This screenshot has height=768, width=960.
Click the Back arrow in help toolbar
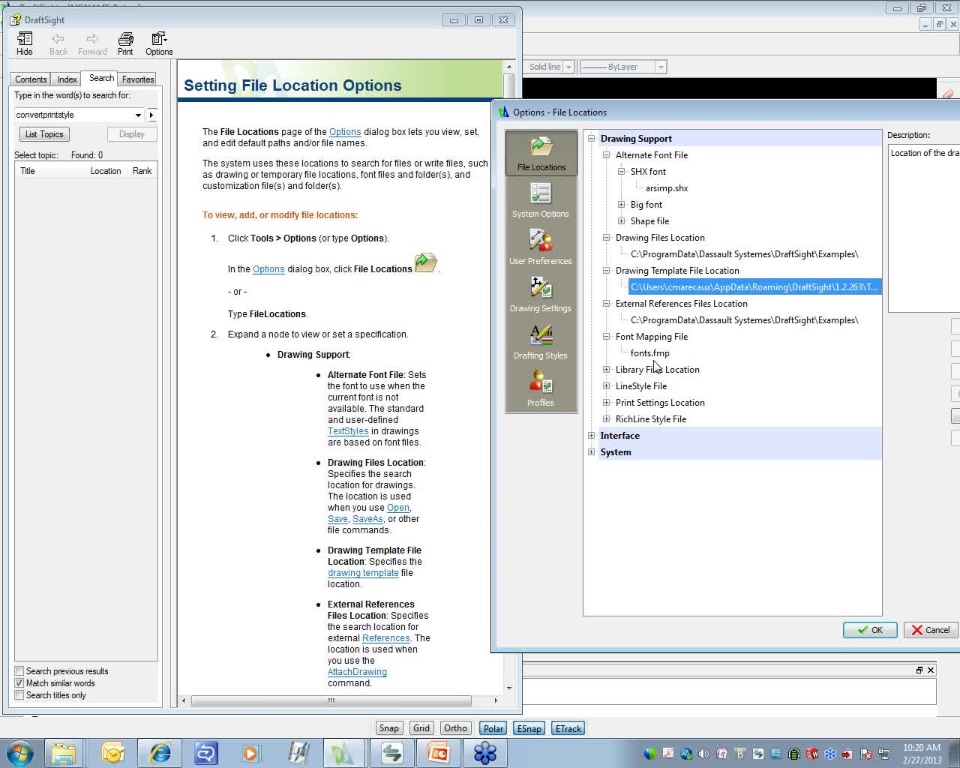pos(58,43)
